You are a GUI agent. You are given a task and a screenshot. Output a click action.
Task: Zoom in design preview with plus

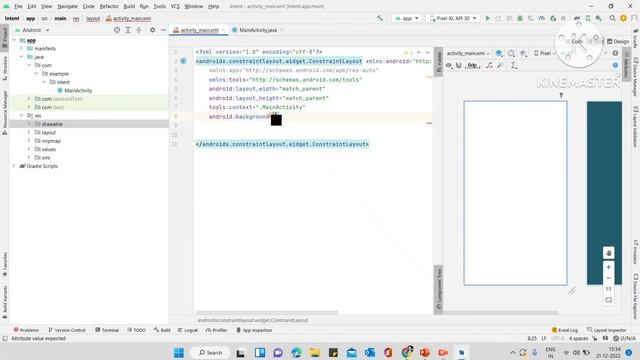pos(609,267)
